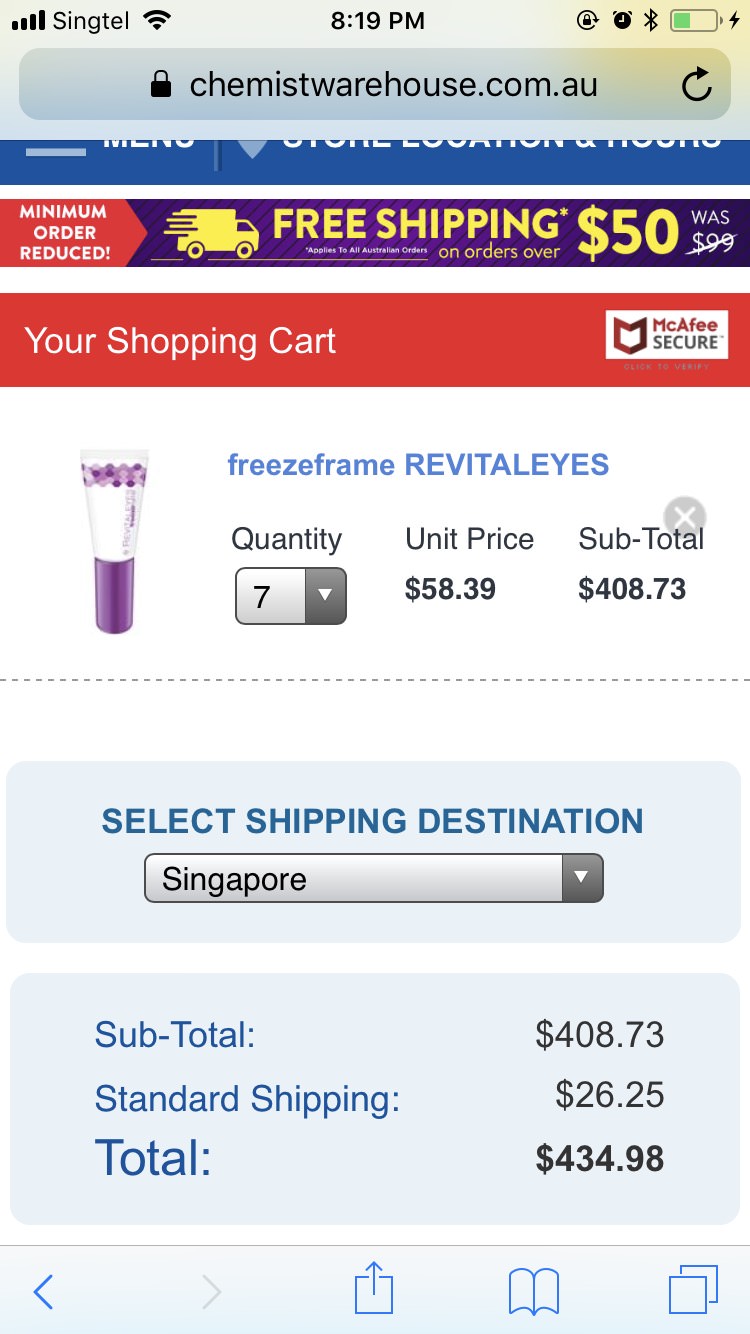750x1334 pixels.
Task: Show open tabs via the tabs icon
Action: (x=692, y=1290)
